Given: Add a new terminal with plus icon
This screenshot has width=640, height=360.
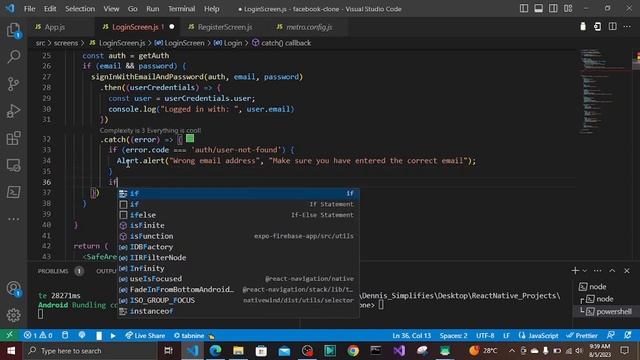Looking at the screenshot, I should [x=575, y=271].
